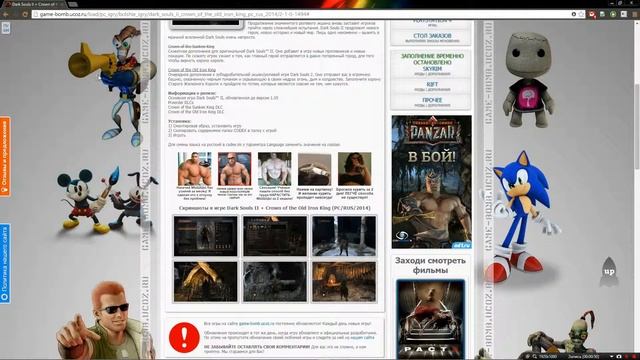Open fifth game screenshot, dark round tunnel
Image resolution: width=640 pixels, height=360 pixels.
point(275,282)
